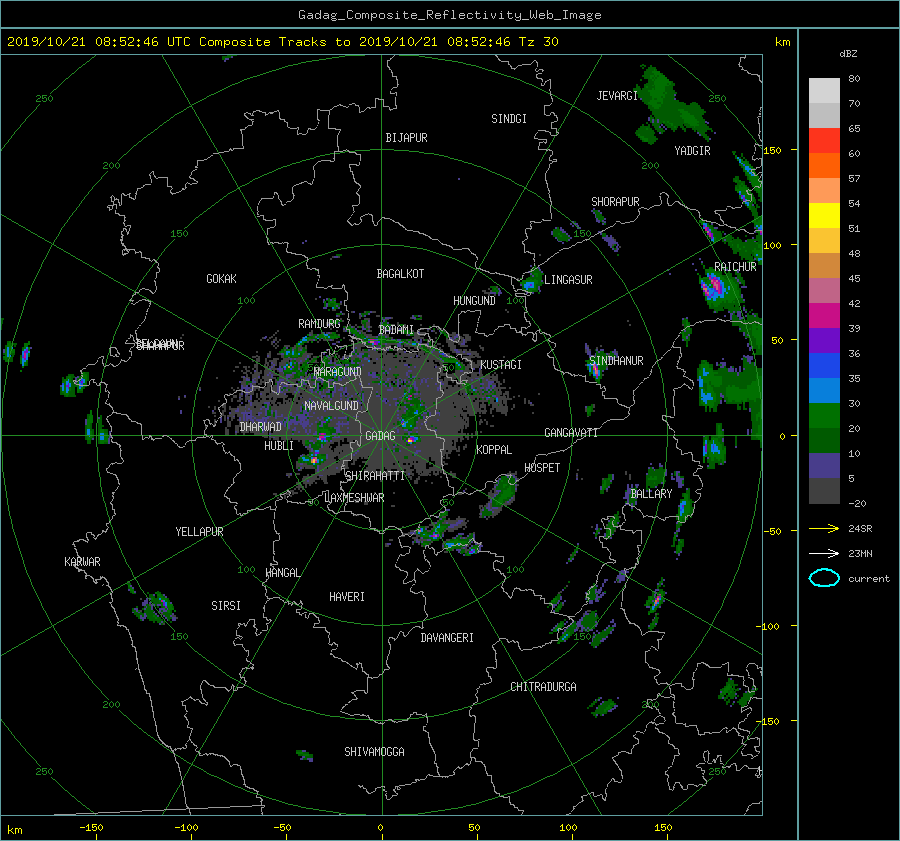Click the -100 value on right axis
The width and height of the screenshot is (900, 841).
click(769, 626)
